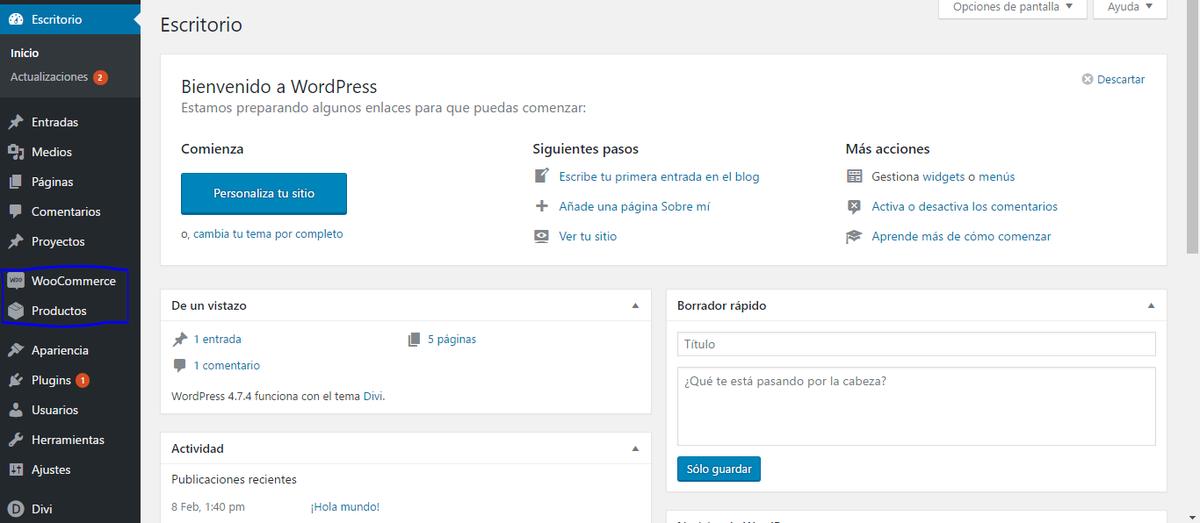Screen dimensions: 1200x523
Task: Open the Ayuda dropdown tab
Action: coord(1130,7)
